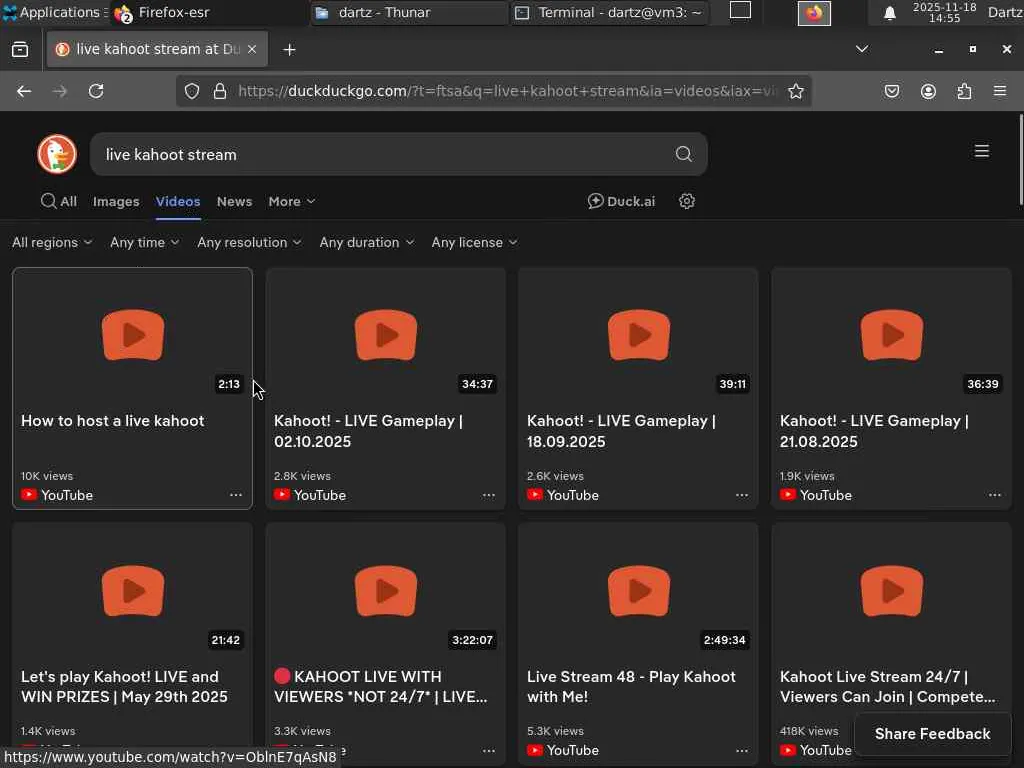Play Kahoot LIVE Gameplay 21.08.2025 video
1024x768 pixels.
[892, 335]
